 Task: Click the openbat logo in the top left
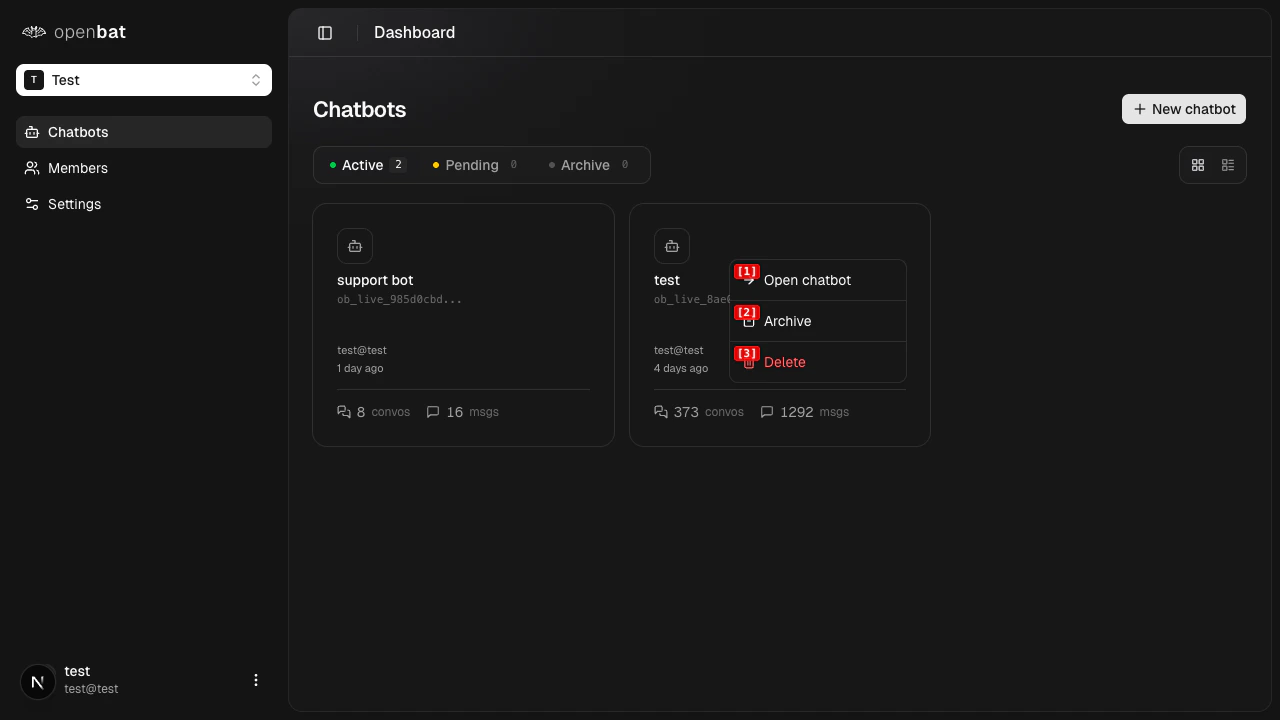[x=73, y=32]
